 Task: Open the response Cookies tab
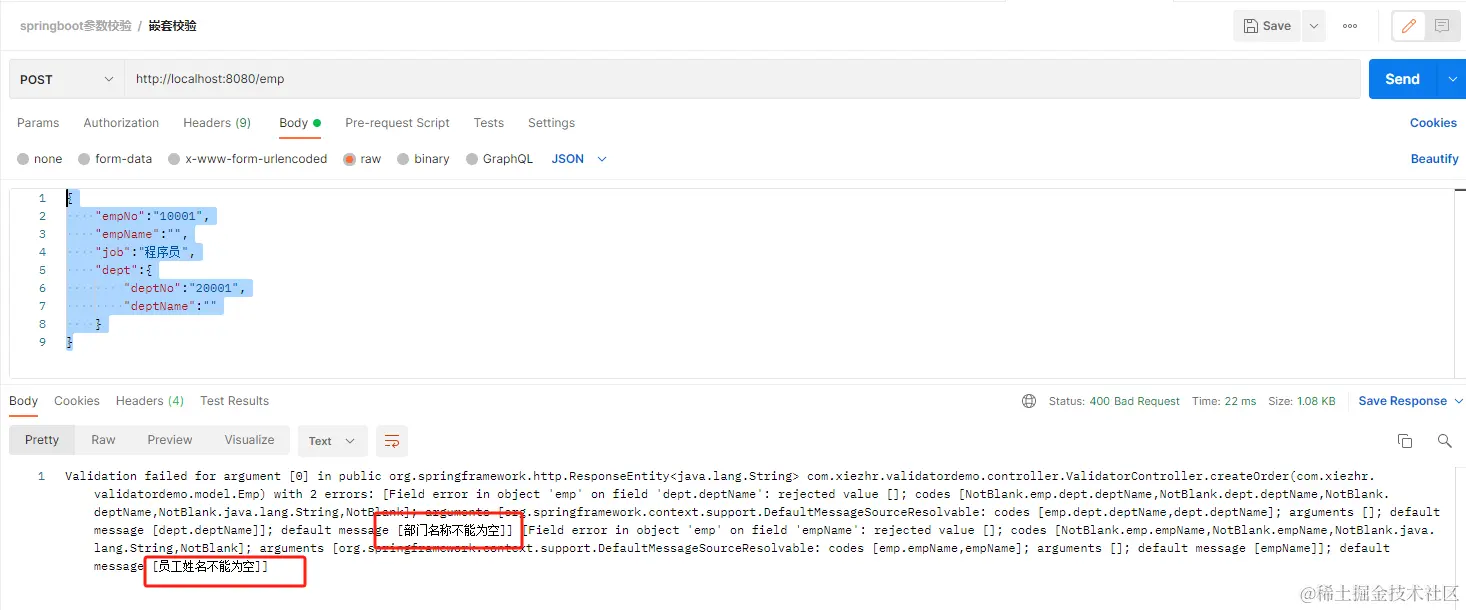[77, 401]
